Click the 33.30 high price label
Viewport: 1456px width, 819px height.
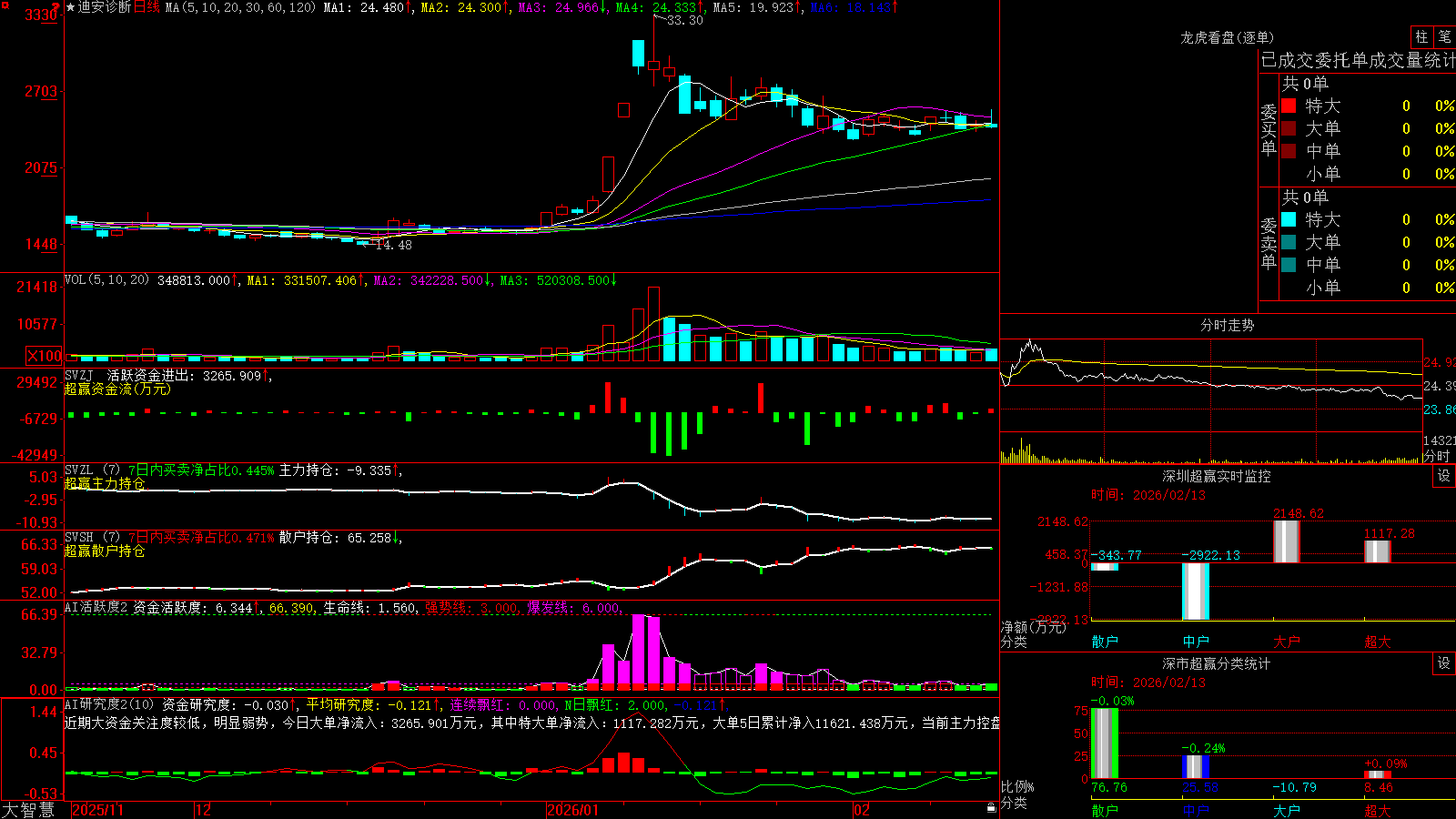pos(685,20)
